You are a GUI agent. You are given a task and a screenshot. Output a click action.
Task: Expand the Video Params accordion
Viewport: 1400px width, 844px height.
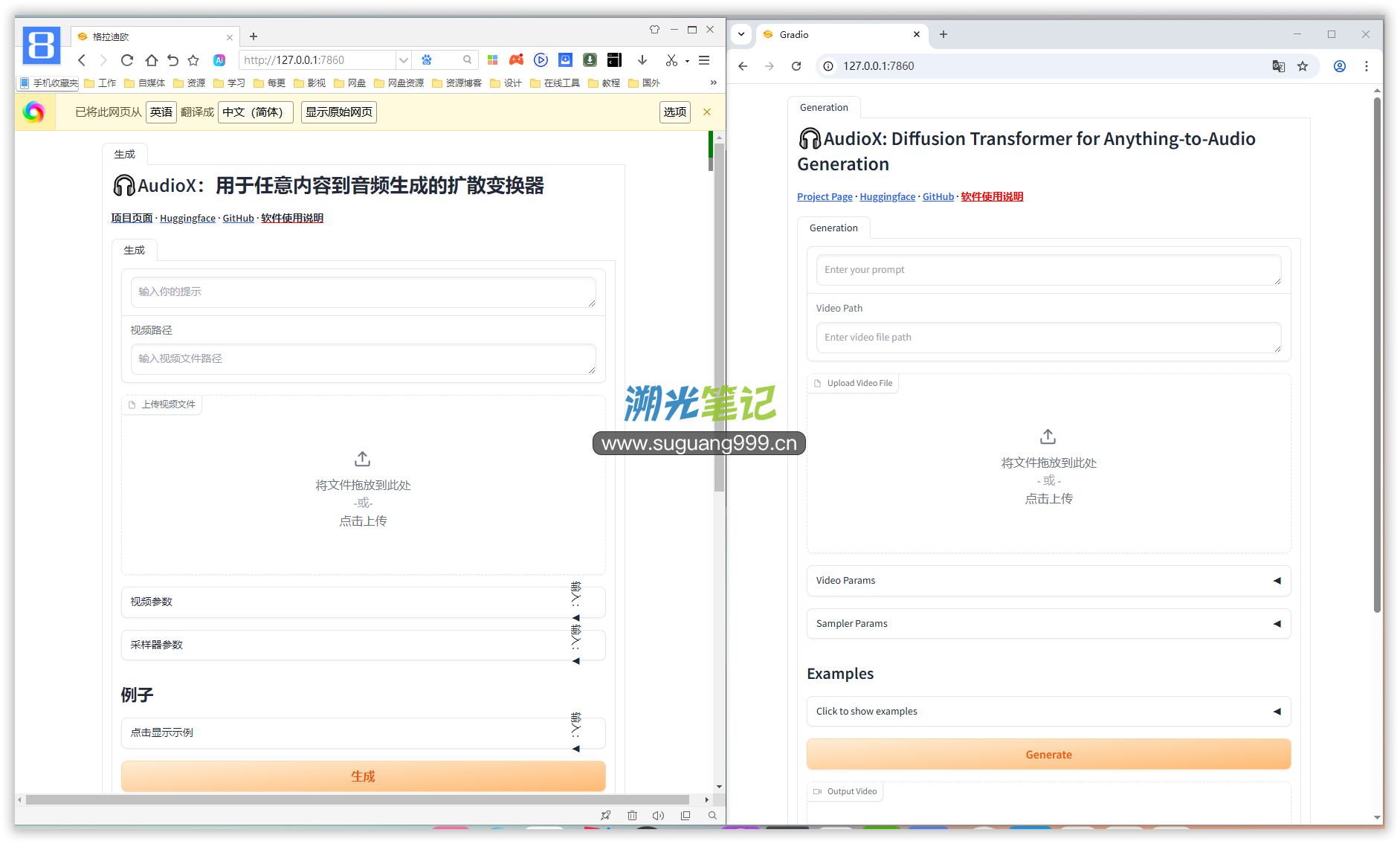coord(1048,581)
